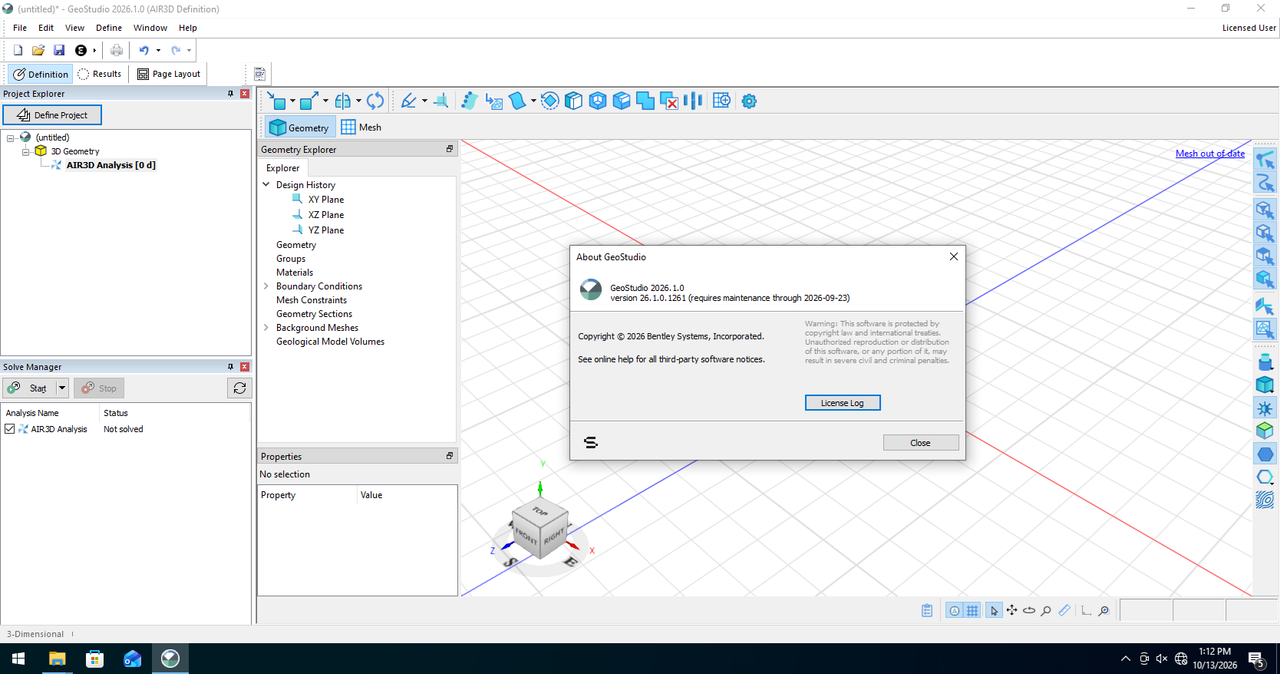Open the Undo history dropdown arrow
This screenshot has height=674, width=1280.
[158, 50]
